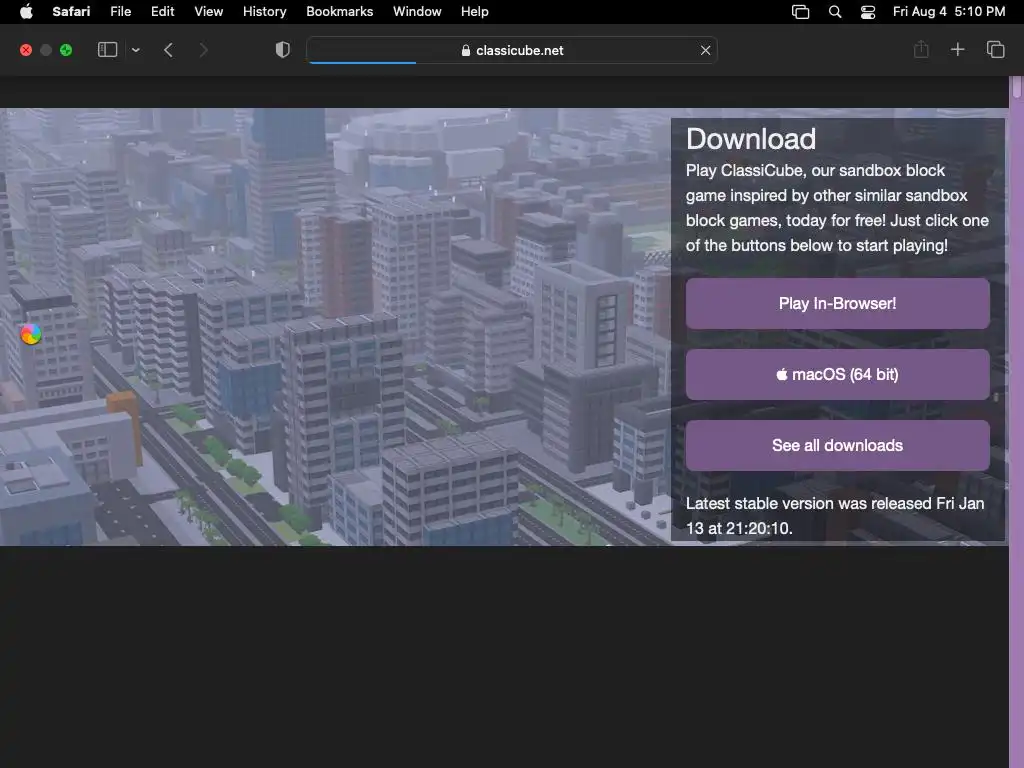Image resolution: width=1024 pixels, height=768 pixels.
Task: Go back to the previous page
Action: click(168, 50)
